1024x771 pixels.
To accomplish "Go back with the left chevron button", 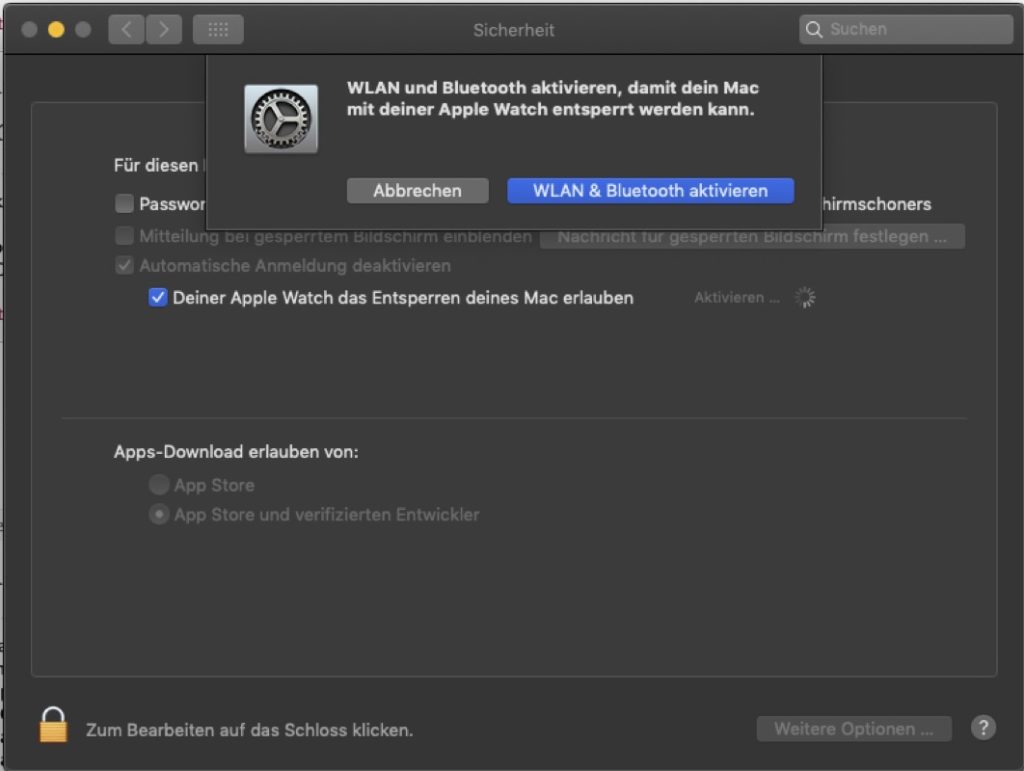I will (126, 29).
